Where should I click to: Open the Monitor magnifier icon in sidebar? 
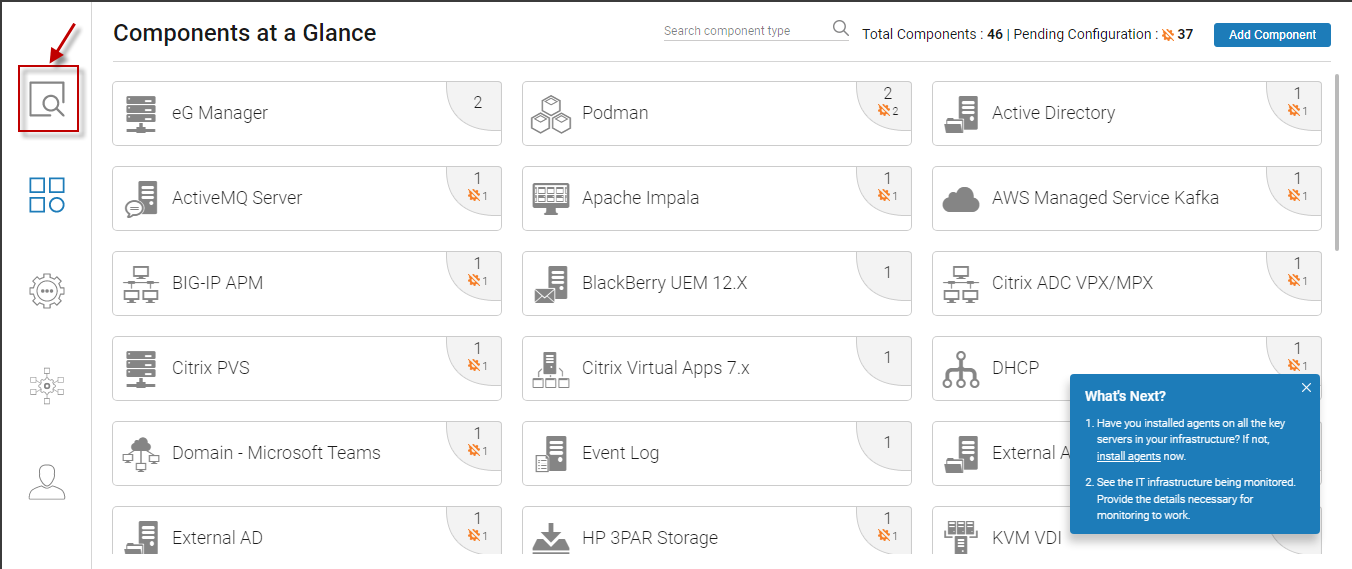[47, 100]
